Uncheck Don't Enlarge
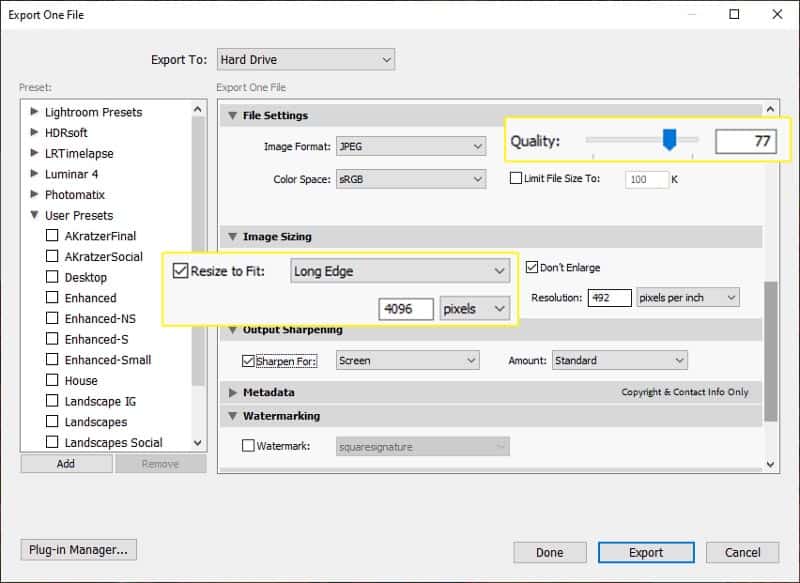This screenshot has width=800, height=583. point(532,267)
